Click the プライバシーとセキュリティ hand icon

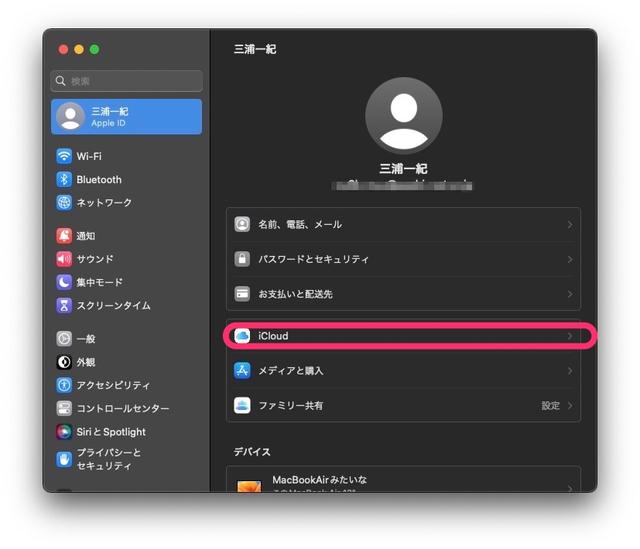(x=64, y=459)
